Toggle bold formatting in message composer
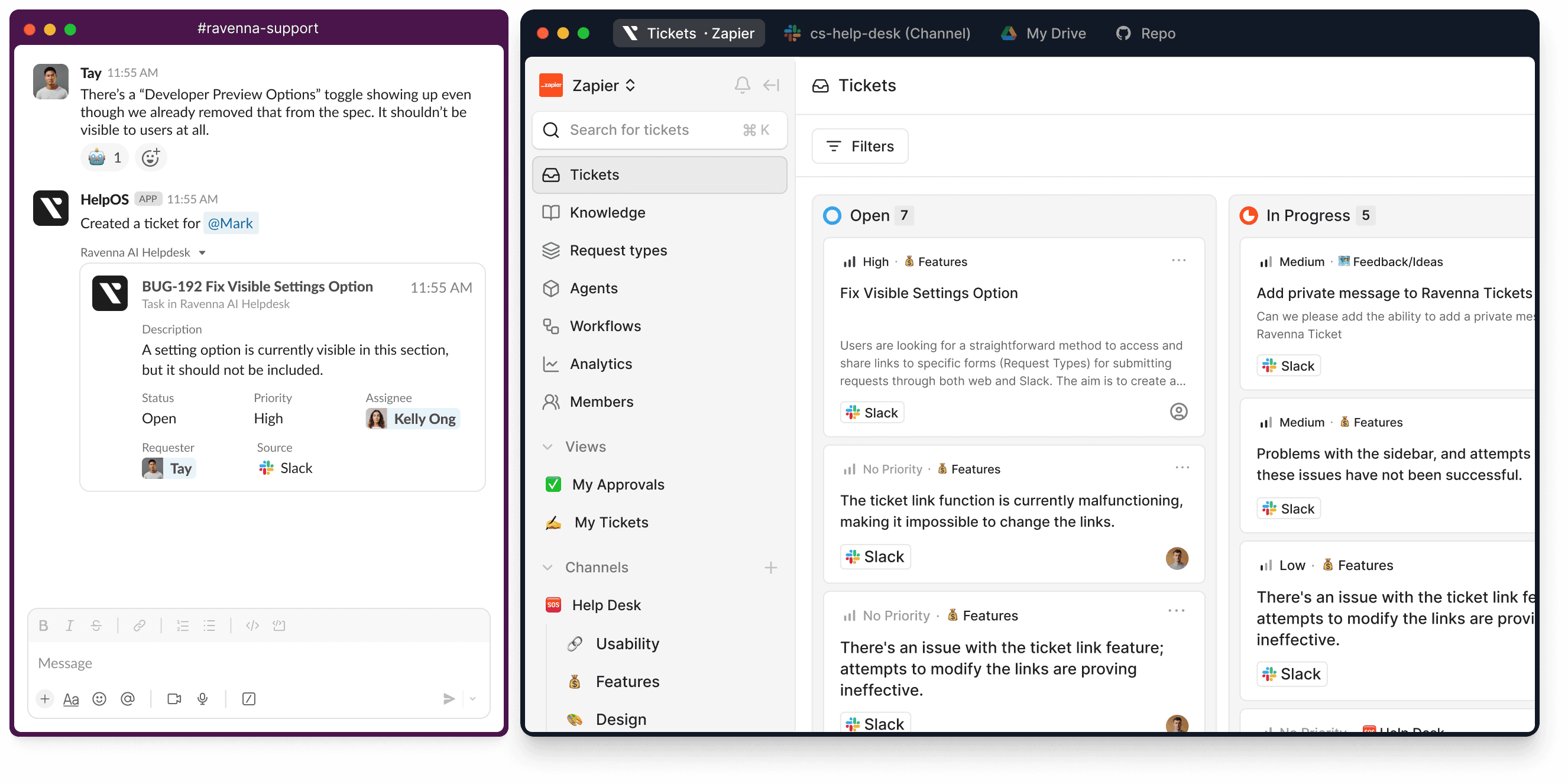 43,626
